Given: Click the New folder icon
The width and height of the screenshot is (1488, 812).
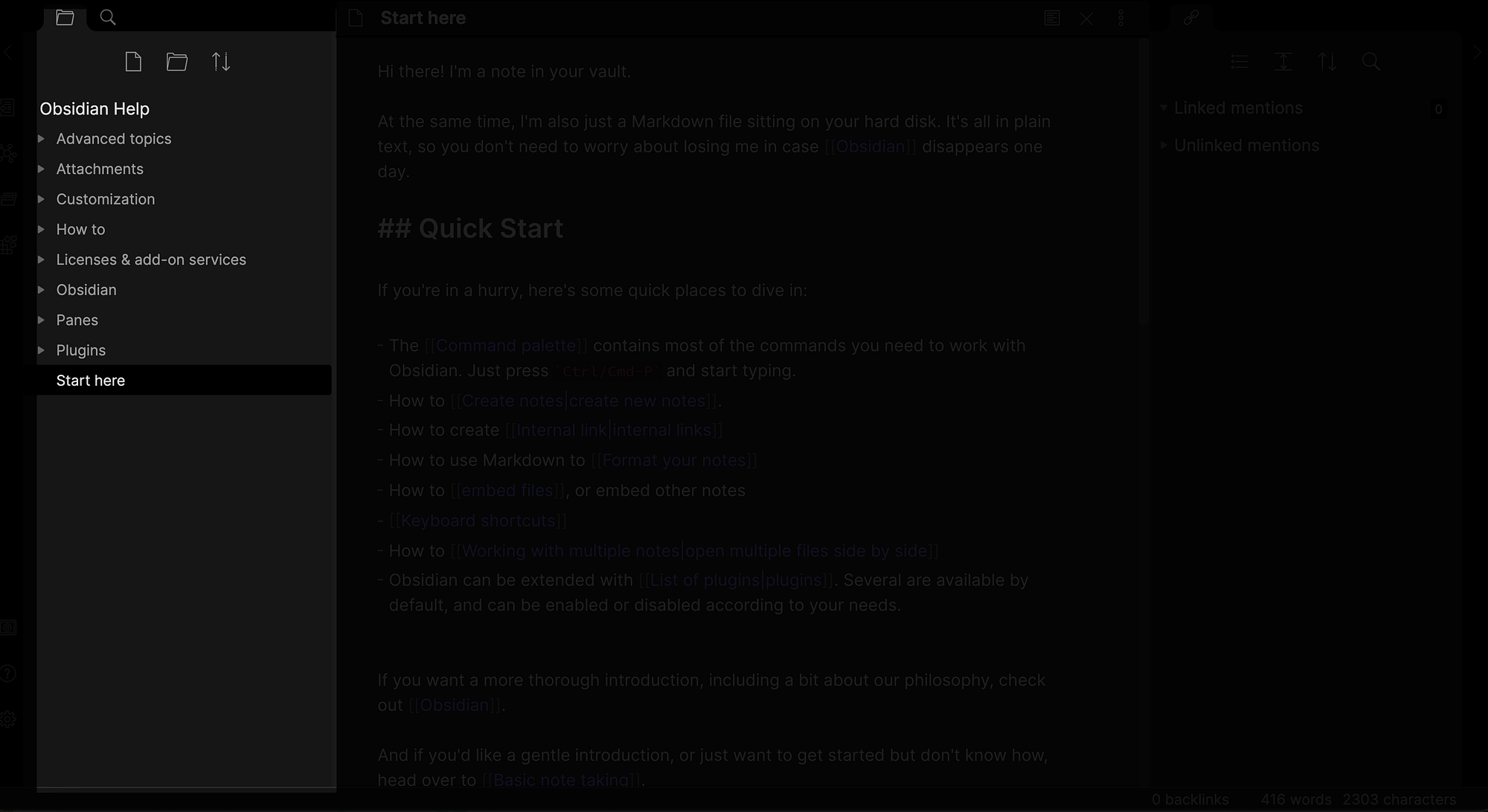Looking at the screenshot, I should 176,62.
